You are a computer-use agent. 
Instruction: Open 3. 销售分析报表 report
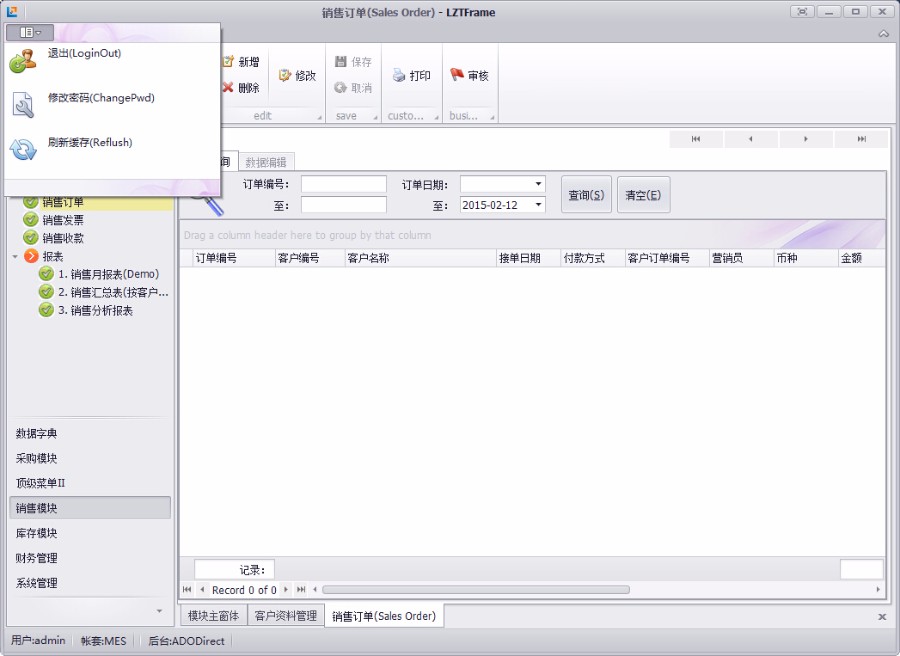pos(95,310)
